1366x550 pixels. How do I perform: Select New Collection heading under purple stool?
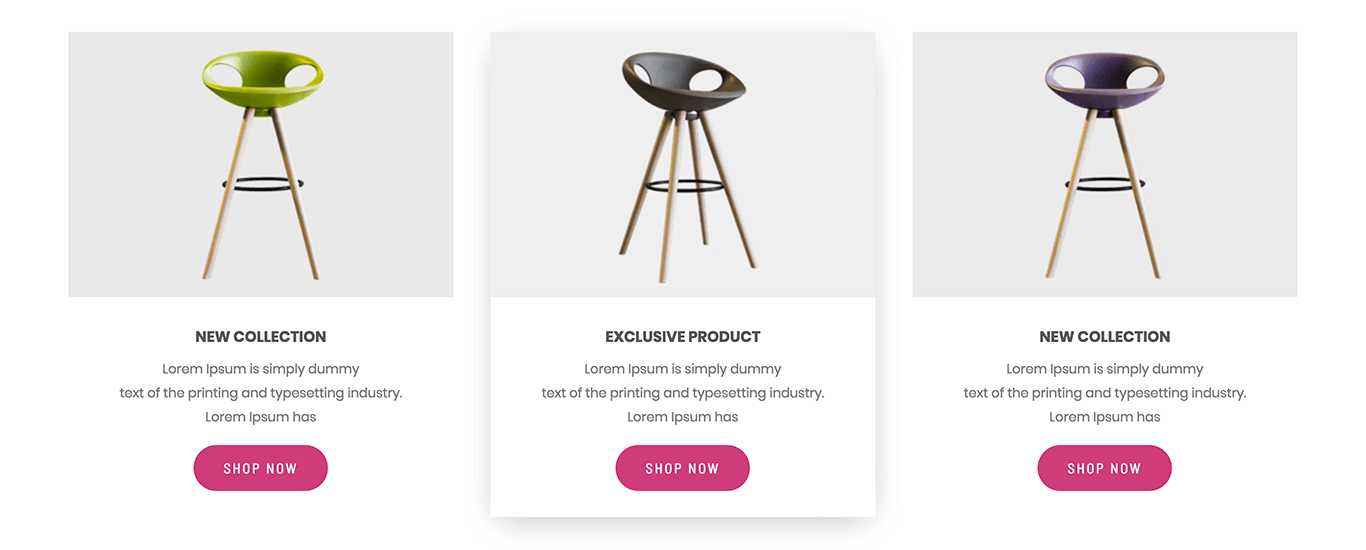point(1105,337)
